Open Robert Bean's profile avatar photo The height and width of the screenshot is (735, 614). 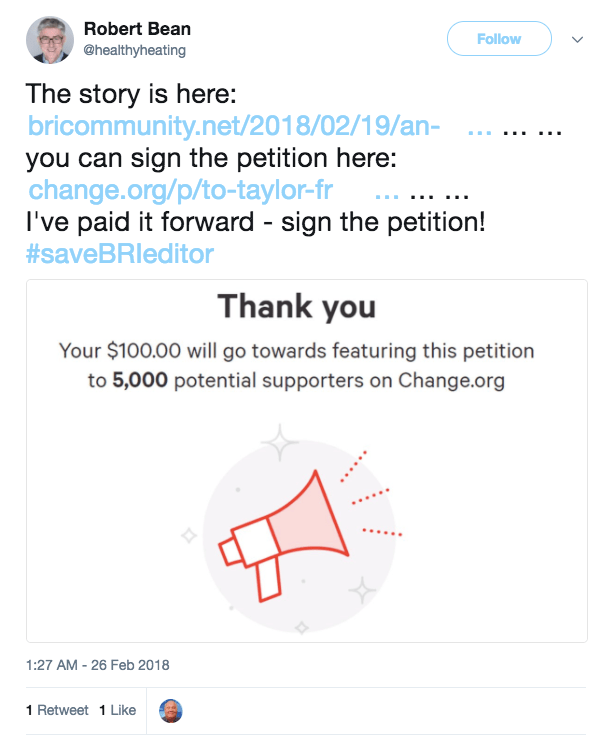click(x=48, y=38)
